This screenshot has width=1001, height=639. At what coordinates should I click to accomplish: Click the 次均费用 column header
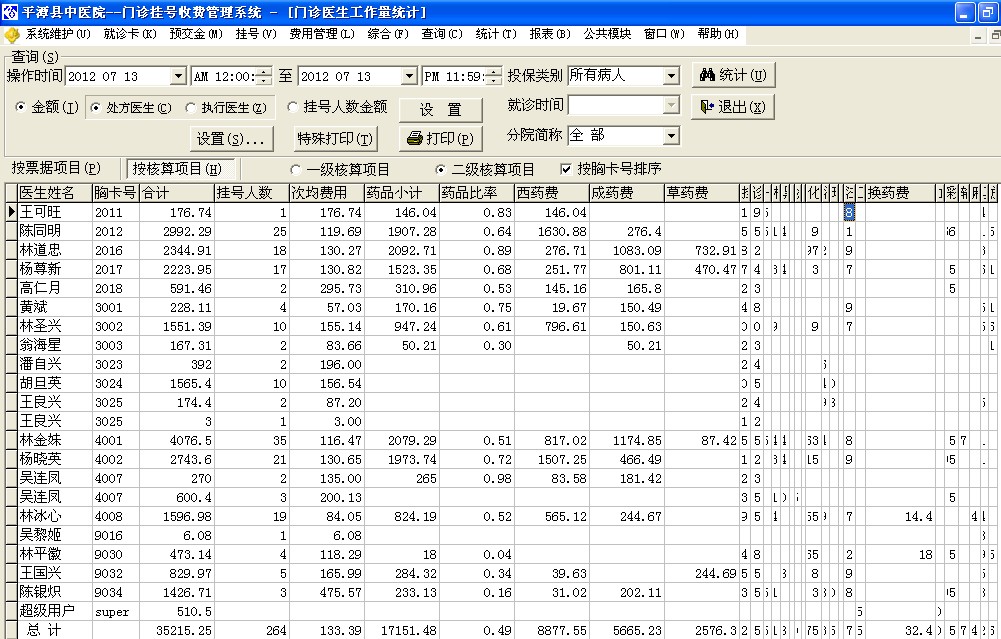click(x=326, y=193)
